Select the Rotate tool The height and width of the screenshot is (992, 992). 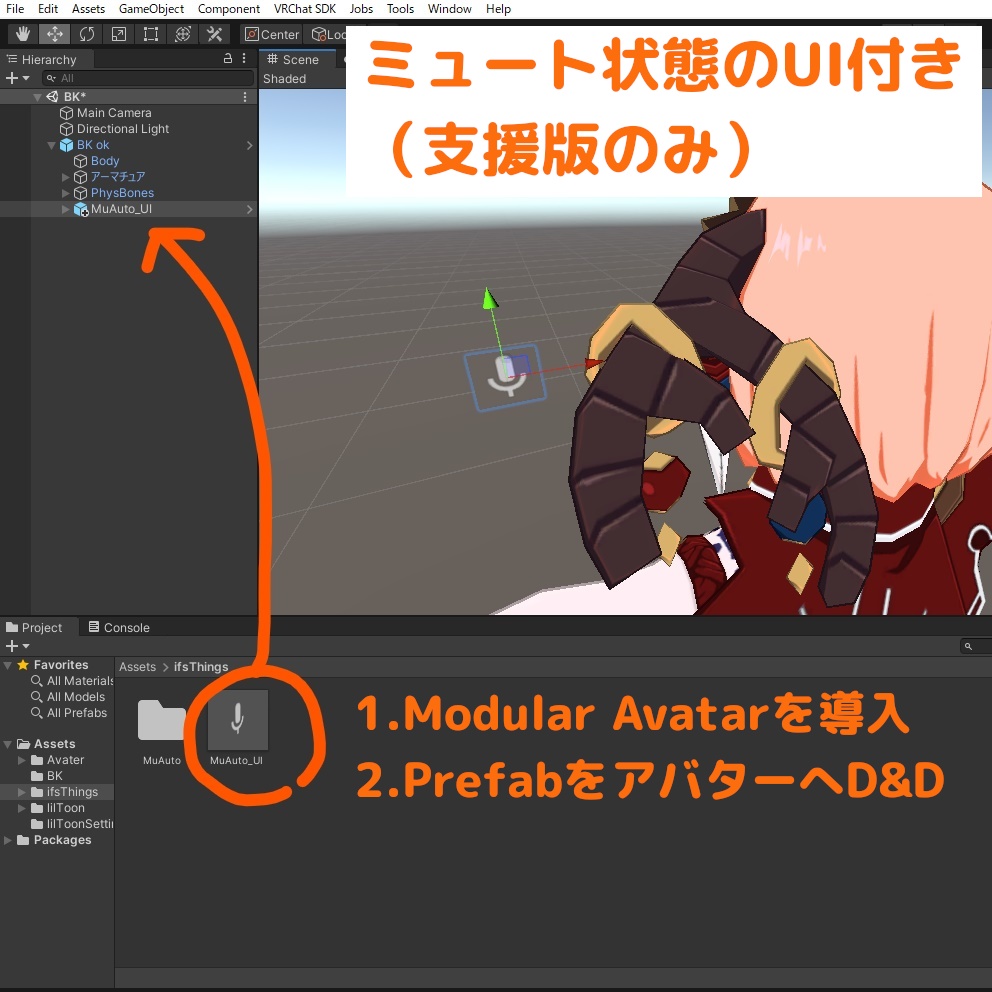point(87,33)
